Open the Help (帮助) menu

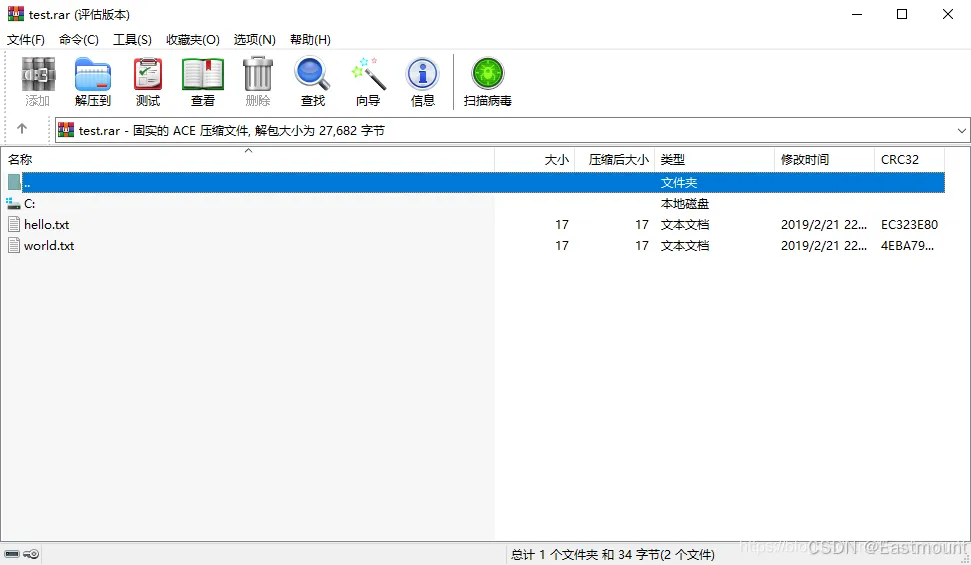pos(310,40)
